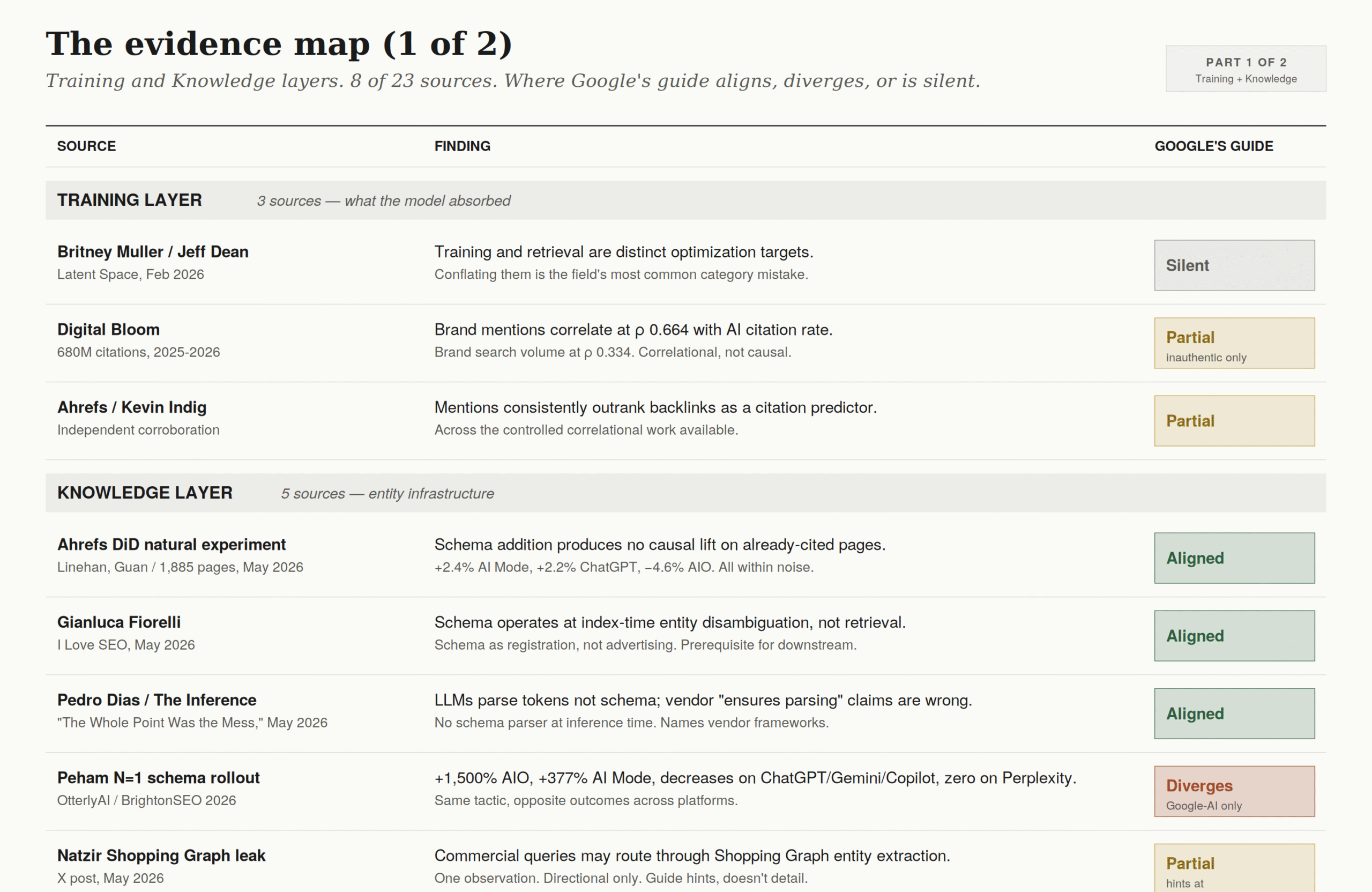Click the 'Training and Knowledge layers' subtitle
This screenshot has height=892, width=1372.
(513, 81)
